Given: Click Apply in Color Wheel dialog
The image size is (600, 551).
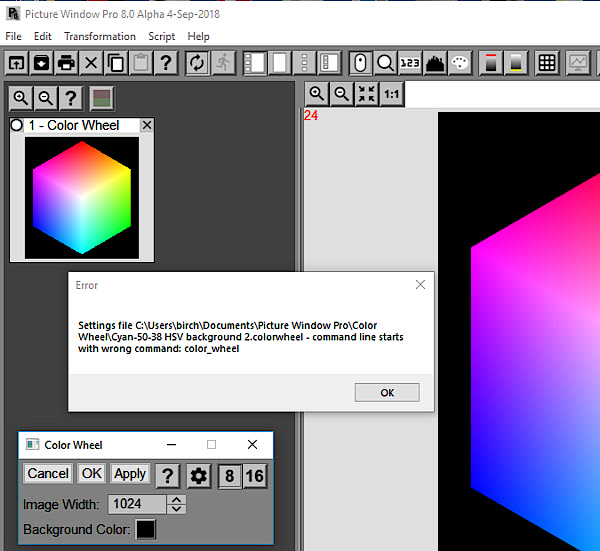Looking at the screenshot, I should pos(130,474).
